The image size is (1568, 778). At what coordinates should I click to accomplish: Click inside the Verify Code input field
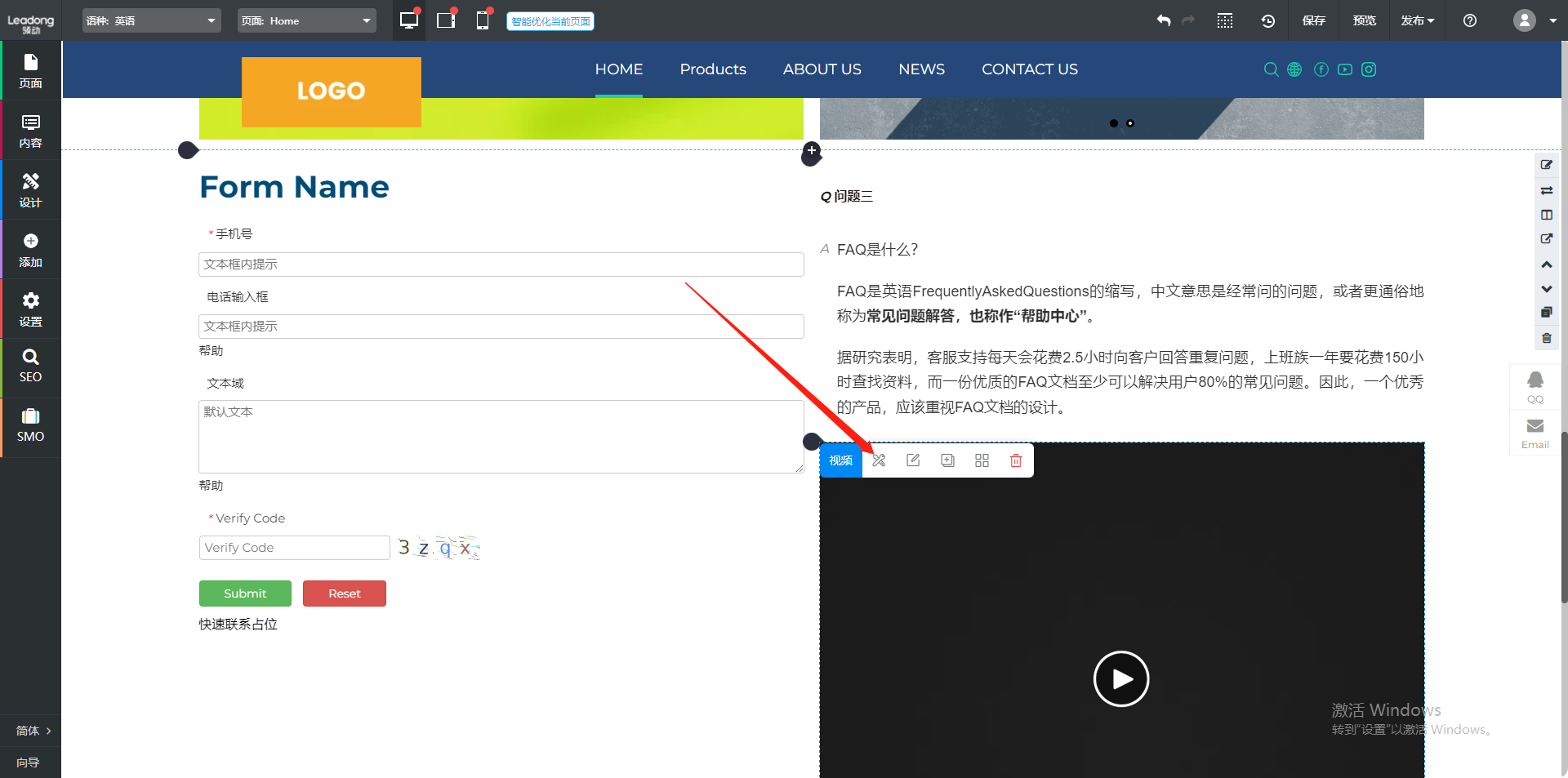coord(294,547)
